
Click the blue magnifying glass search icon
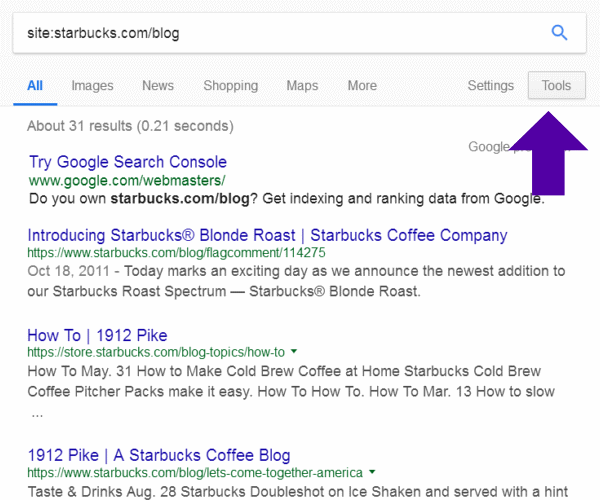[x=560, y=33]
